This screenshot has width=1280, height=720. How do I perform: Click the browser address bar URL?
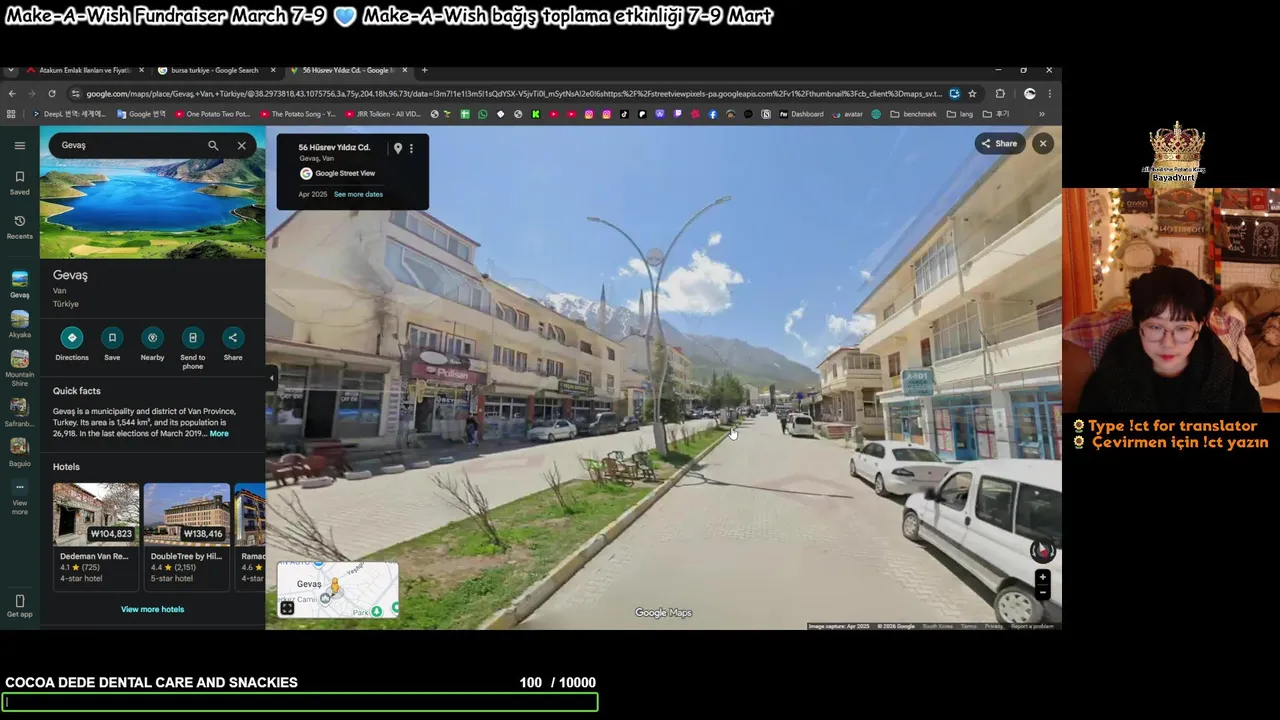tap(514, 94)
